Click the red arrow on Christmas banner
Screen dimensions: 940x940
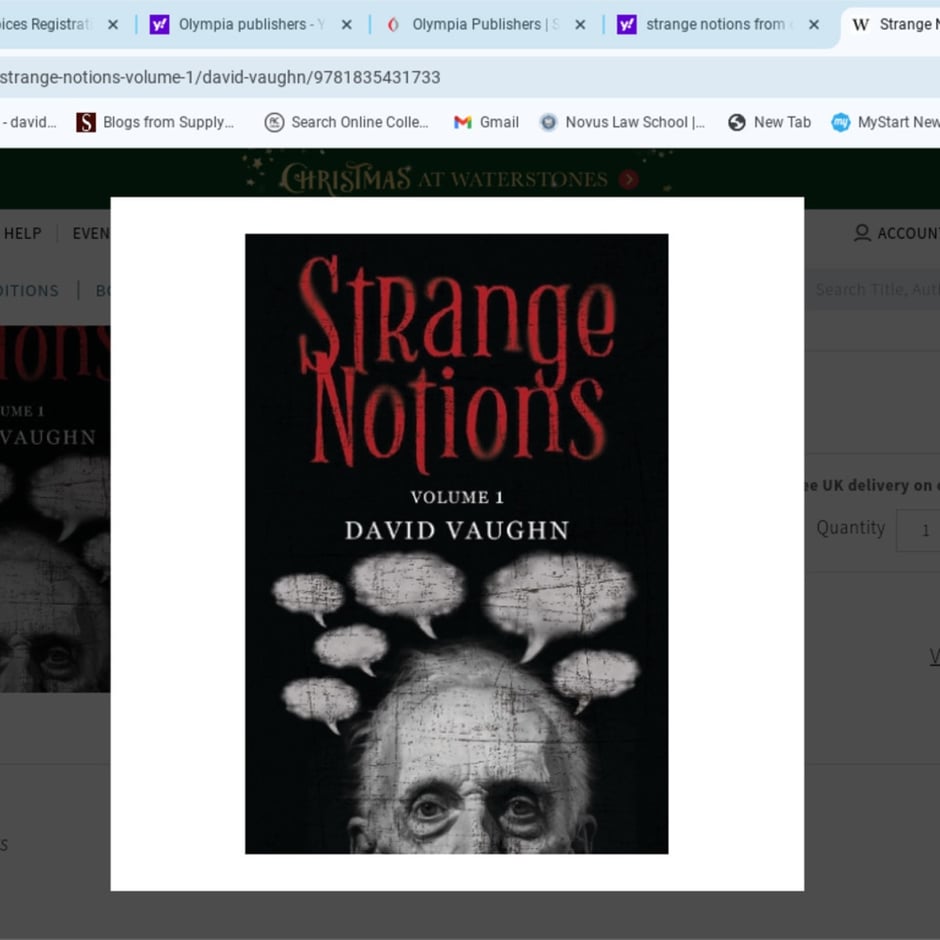628,179
